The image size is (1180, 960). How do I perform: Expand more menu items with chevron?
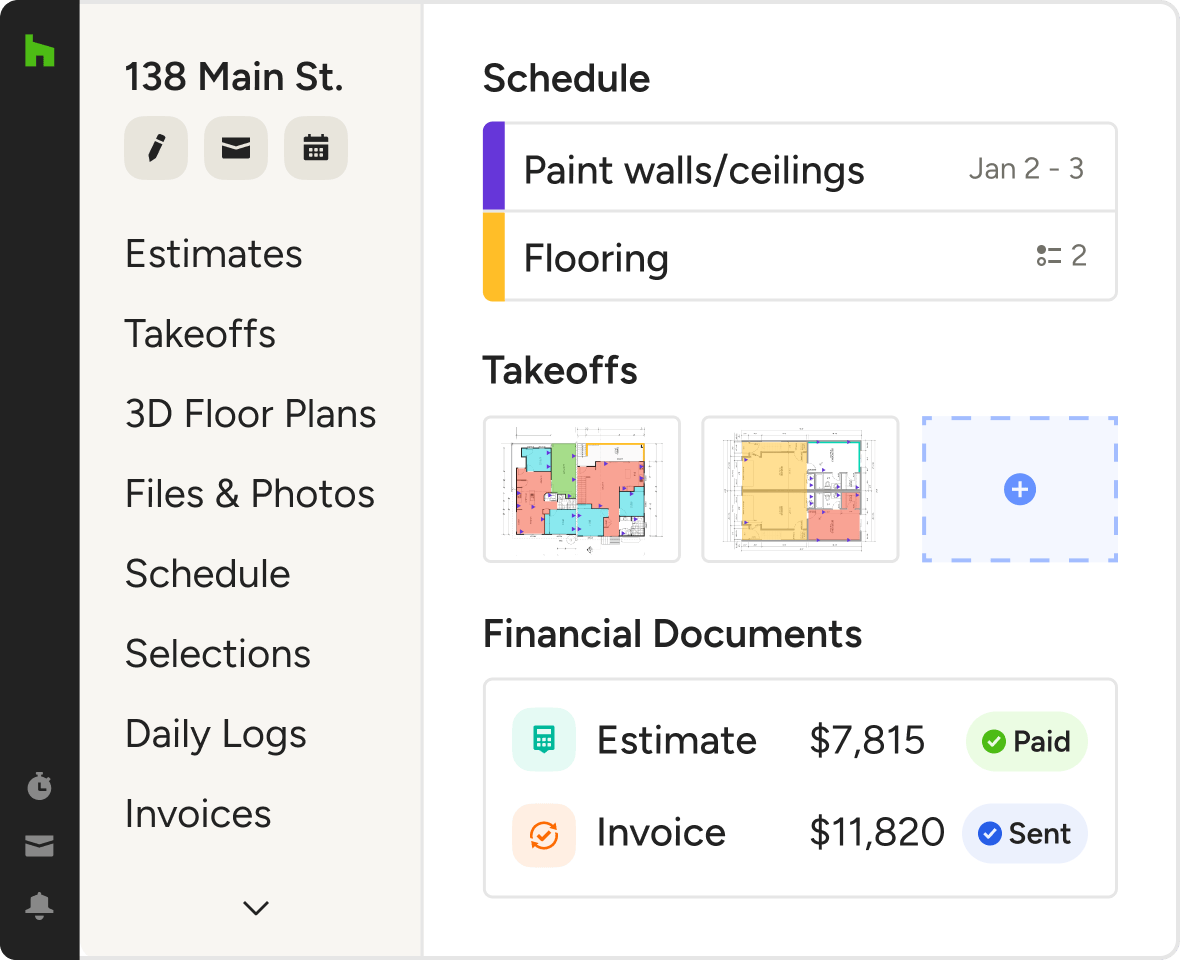point(256,908)
